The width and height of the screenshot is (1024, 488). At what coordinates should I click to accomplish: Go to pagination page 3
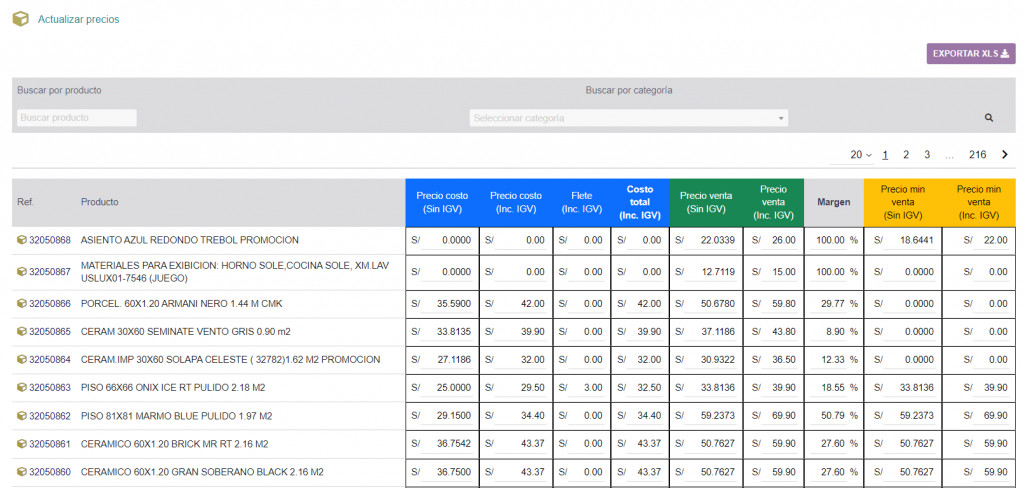tap(927, 155)
